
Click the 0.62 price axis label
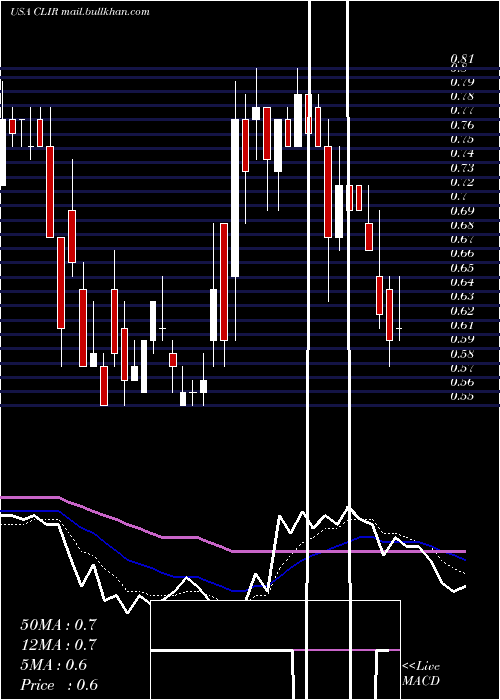(x=462, y=311)
